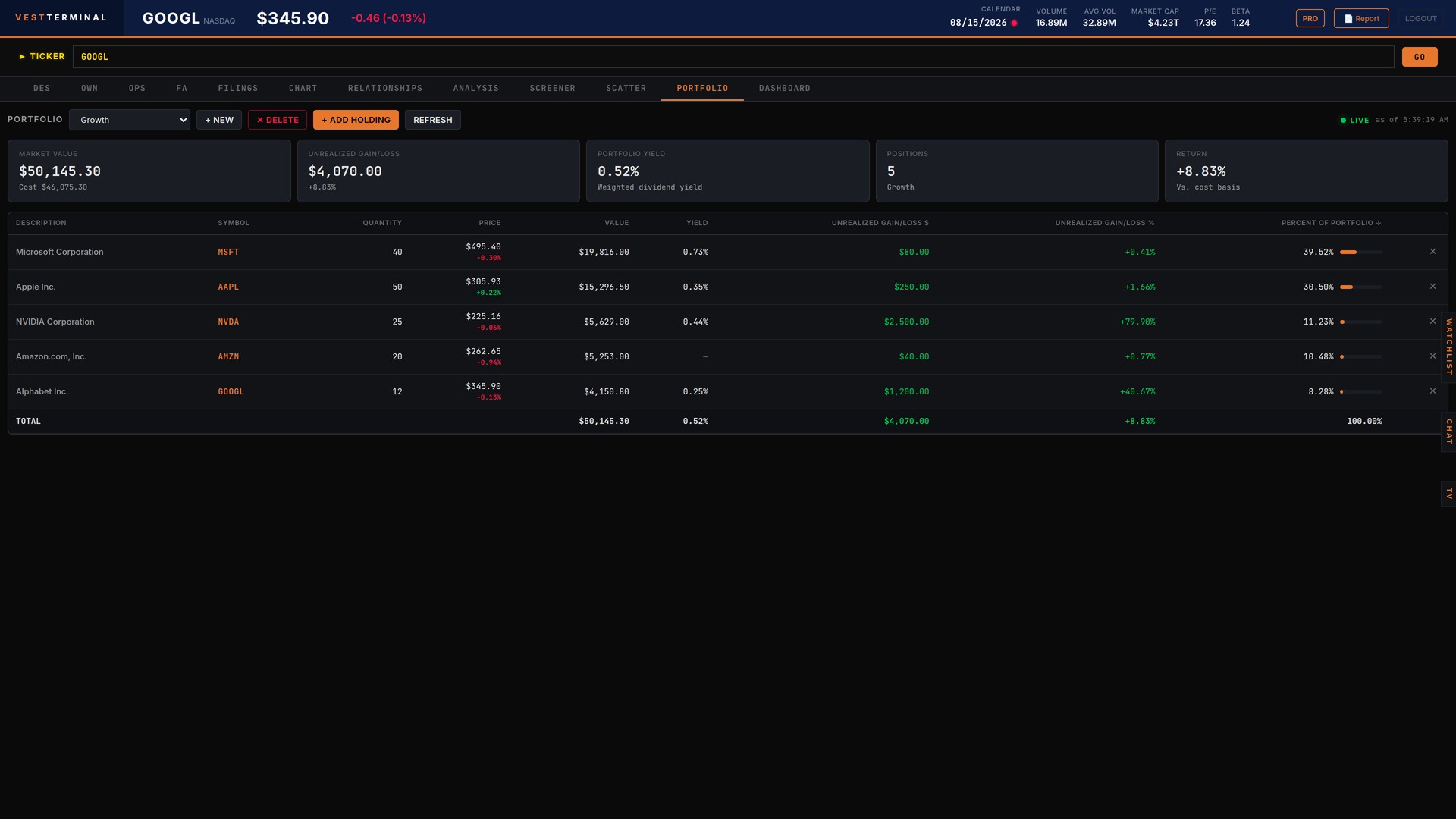This screenshot has height=819, width=1456.
Task: Click Alphabet's +40.67% gain percent
Action: click(1137, 391)
